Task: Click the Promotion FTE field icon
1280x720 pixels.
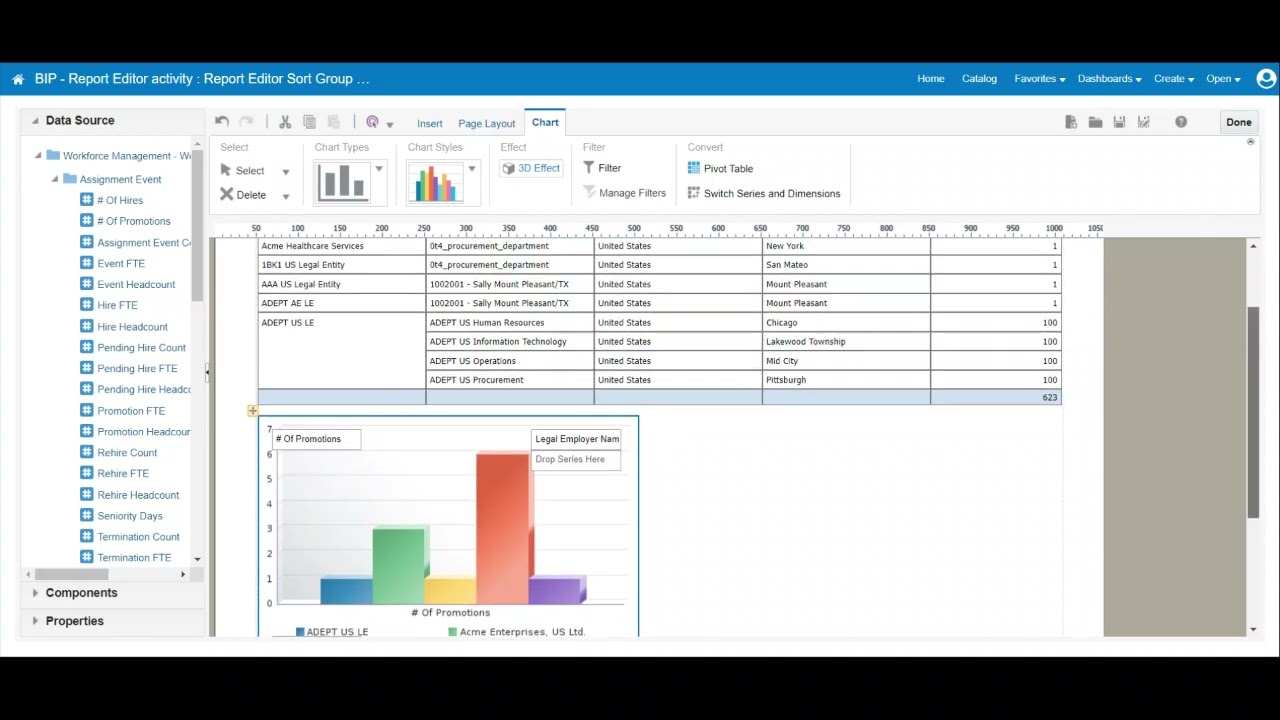Action: point(87,410)
